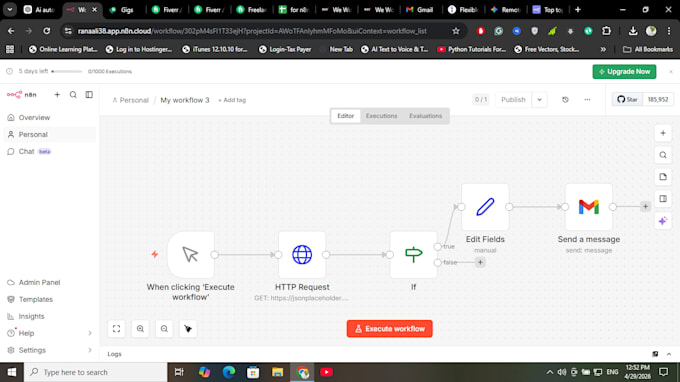
Task: Open a new browser tab
Action: [578, 10]
